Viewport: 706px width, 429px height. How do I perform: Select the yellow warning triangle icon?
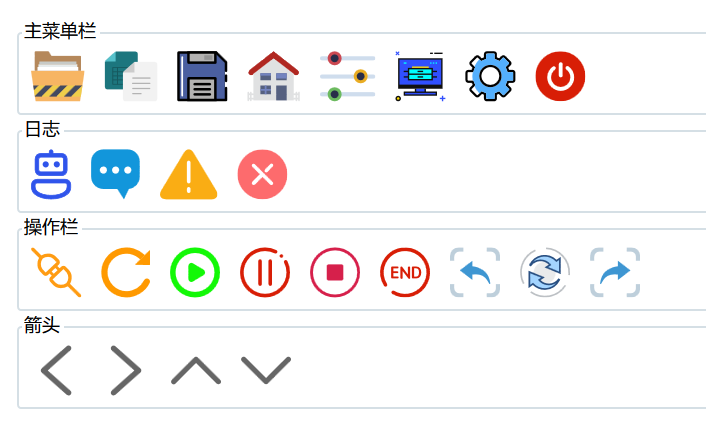[189, 174]
